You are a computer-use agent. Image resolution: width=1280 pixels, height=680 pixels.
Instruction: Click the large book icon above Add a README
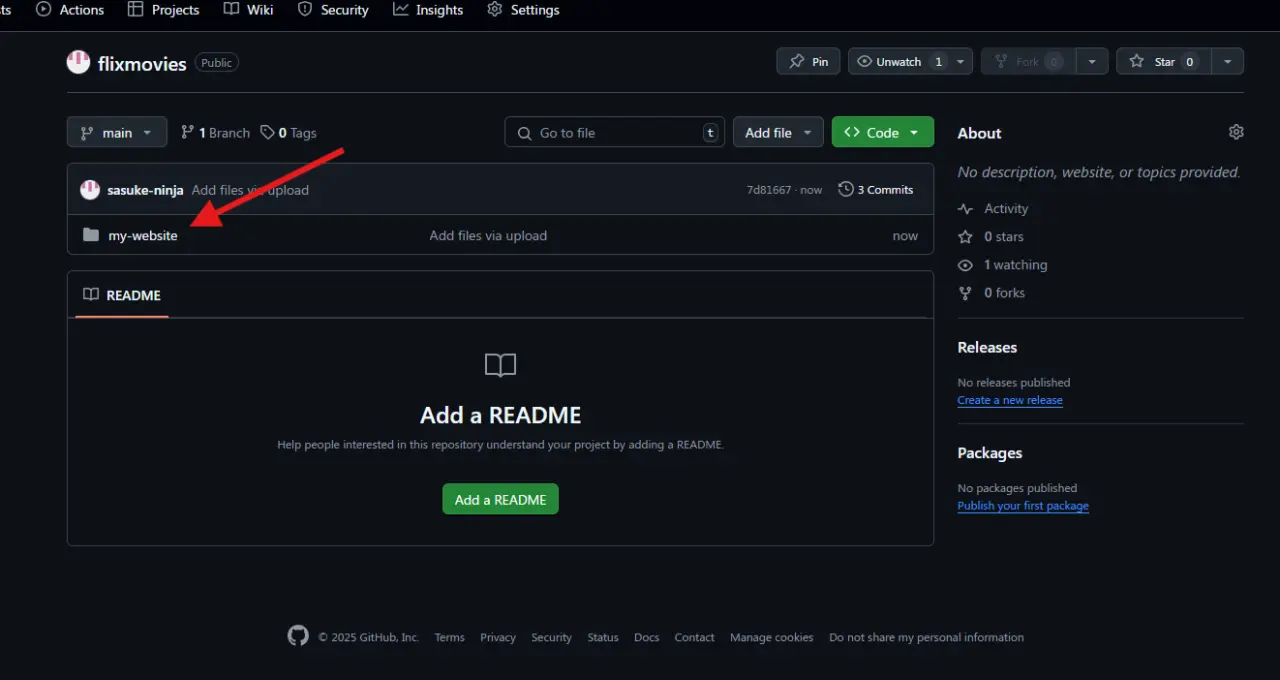tap(500, 365)
